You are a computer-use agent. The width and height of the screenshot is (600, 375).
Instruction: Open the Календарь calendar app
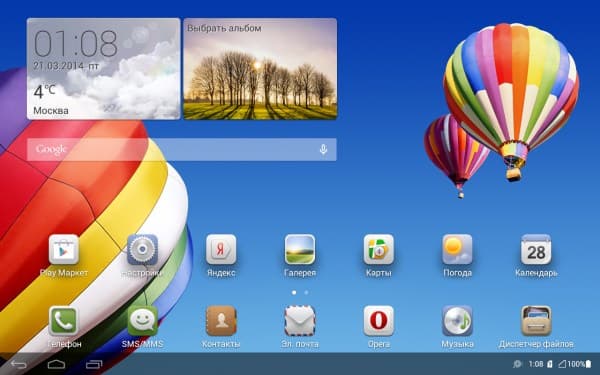(x=536, y=249)
